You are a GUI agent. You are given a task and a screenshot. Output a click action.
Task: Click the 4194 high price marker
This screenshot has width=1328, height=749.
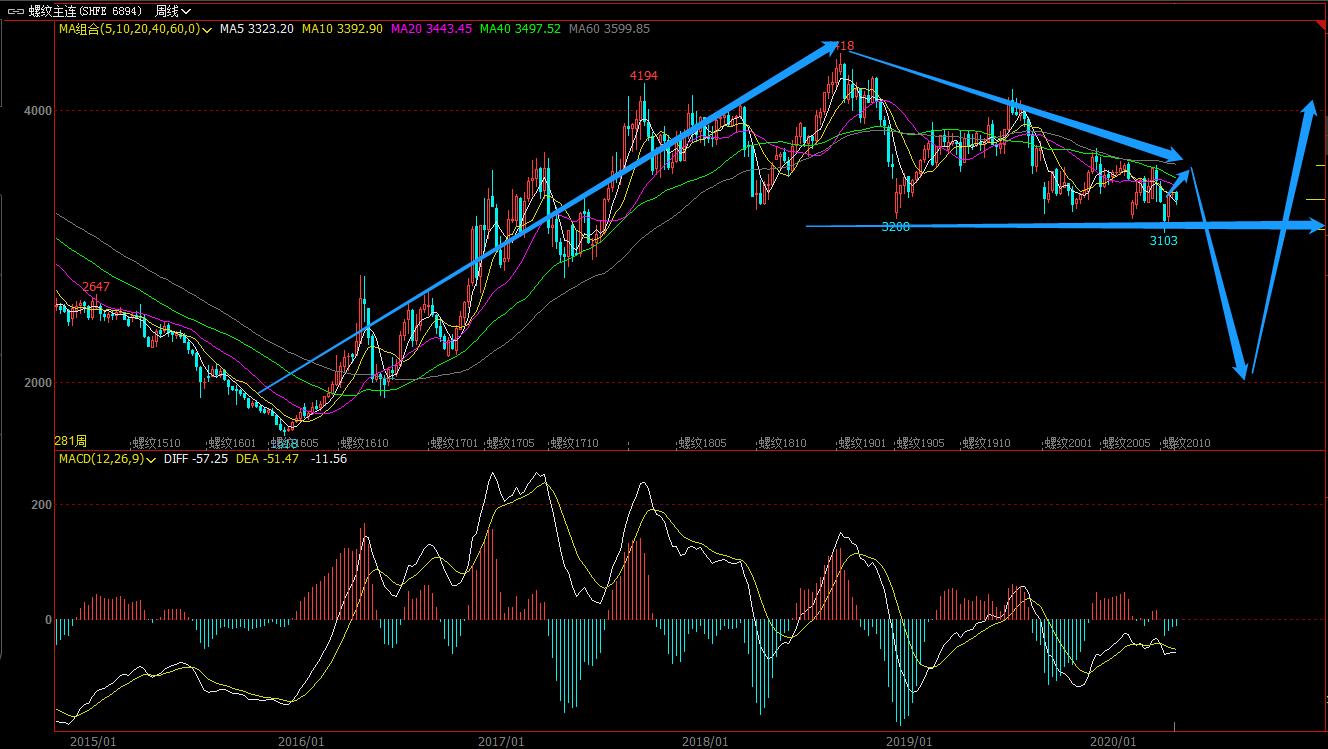(643, 76)
